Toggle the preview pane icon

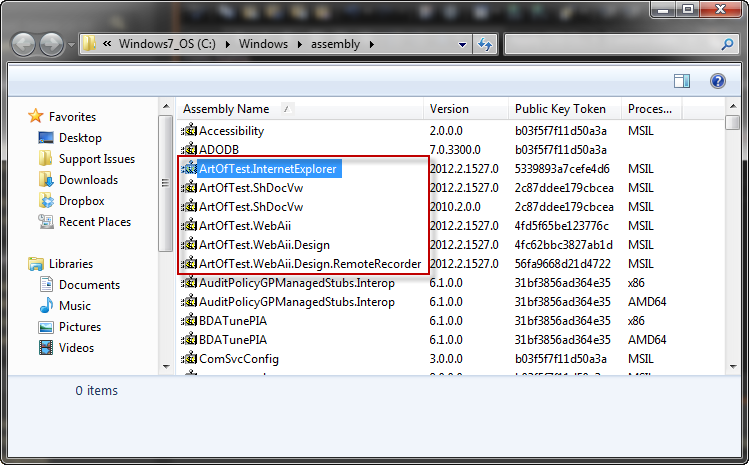[681, 82]
